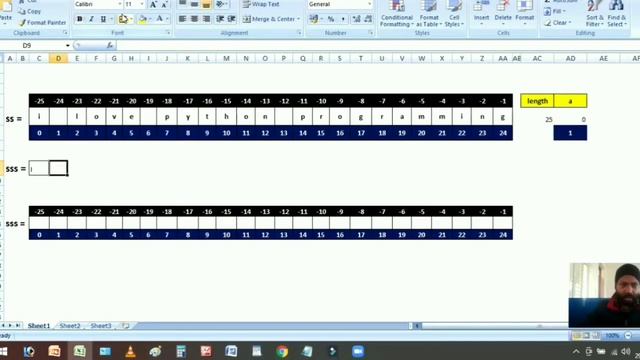640x360 pixels.
Task: Decrease indent in alignment group
Action: 220,19
